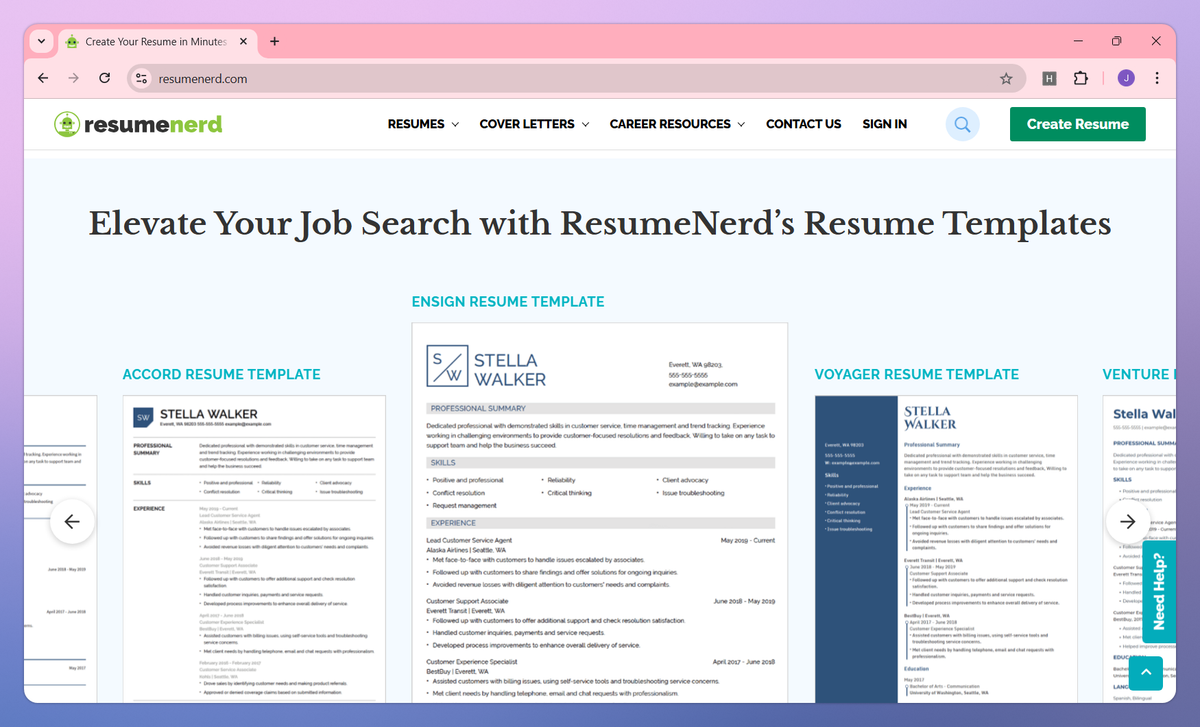Click the browser profile avatar icon
1200x727 pixels.
pyautogui.click(x=1125, y=78)
